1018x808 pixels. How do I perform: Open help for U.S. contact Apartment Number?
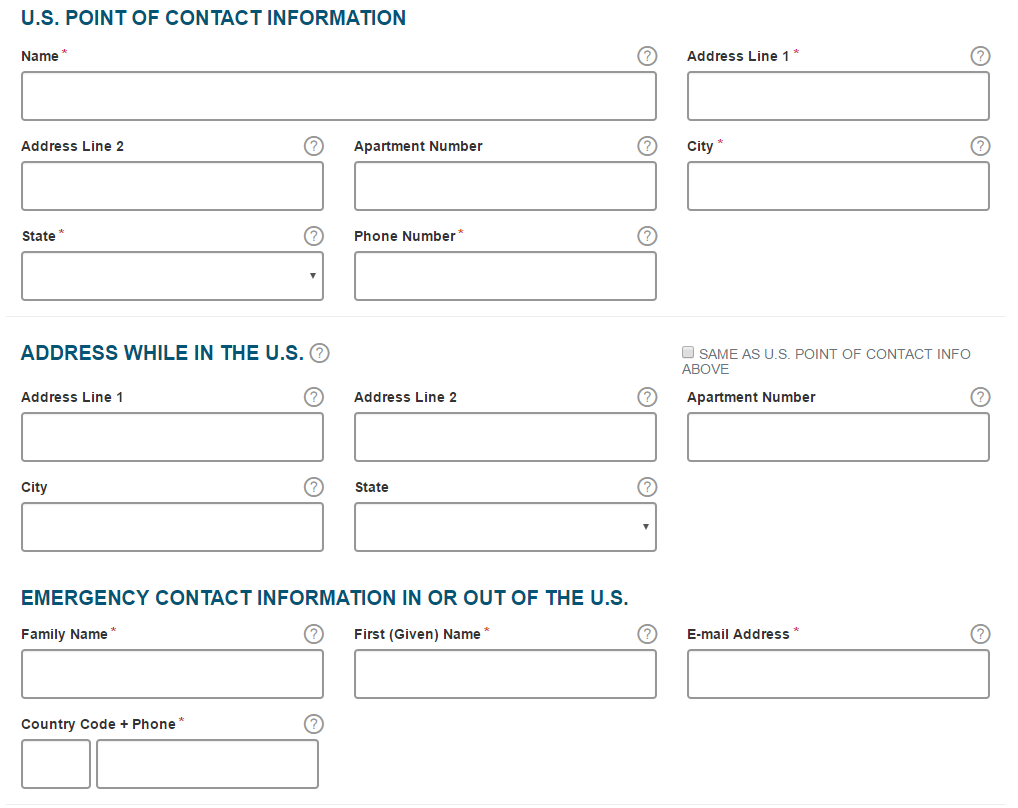click(647, 146)
